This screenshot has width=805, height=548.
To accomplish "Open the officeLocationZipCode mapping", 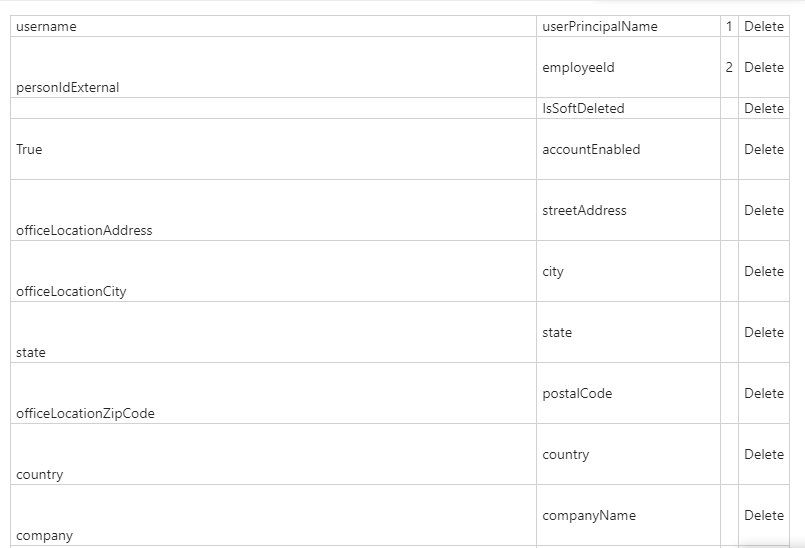I will click(x=85, y=413).
